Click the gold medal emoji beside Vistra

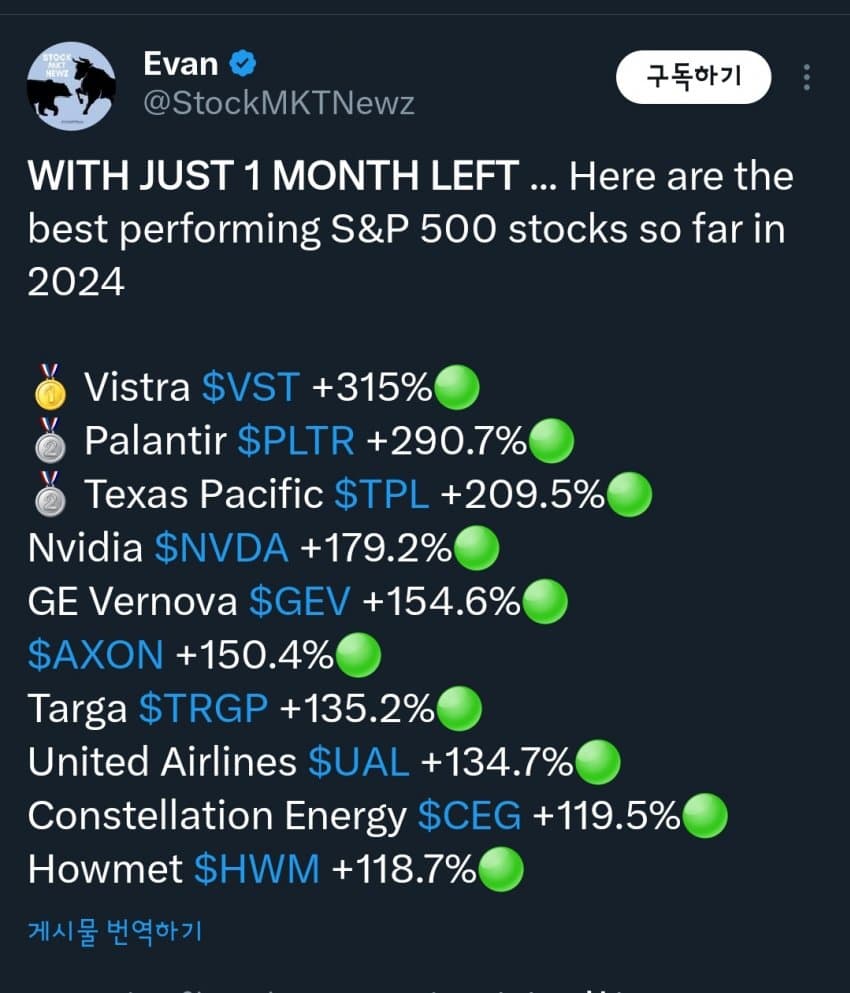click(x=50, y=386)
